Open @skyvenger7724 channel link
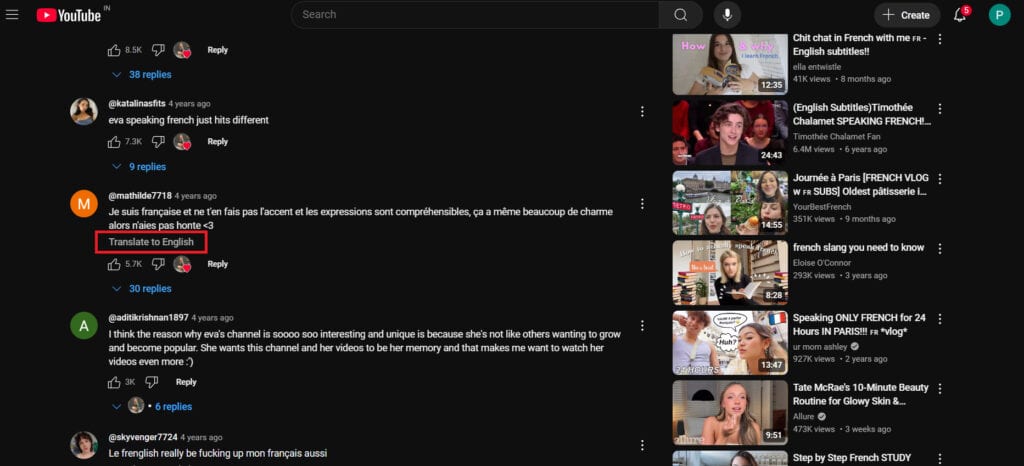 click(142, 437)
